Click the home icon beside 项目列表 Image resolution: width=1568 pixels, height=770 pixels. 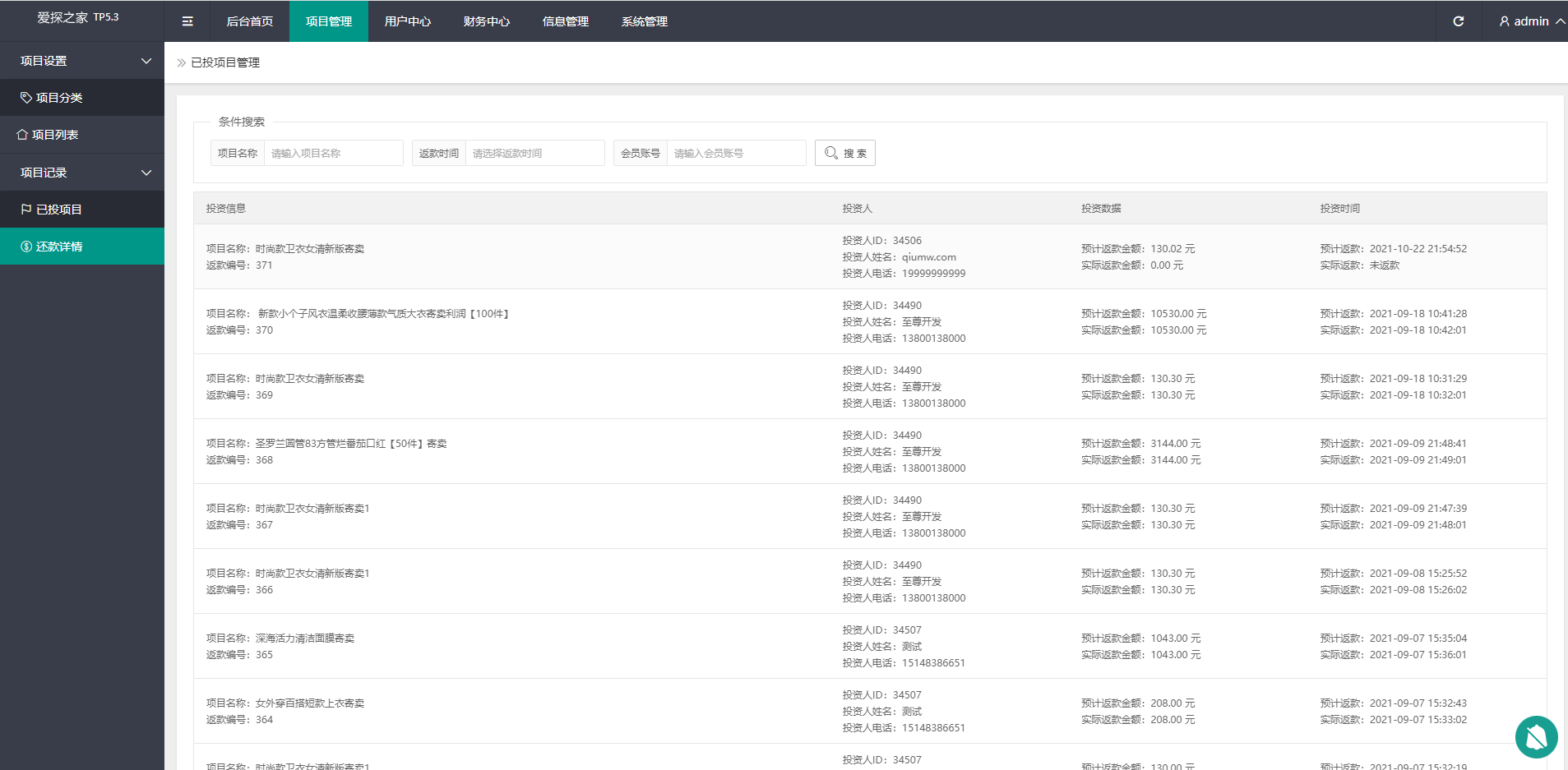pyautogui.click(x=22, y=135)
